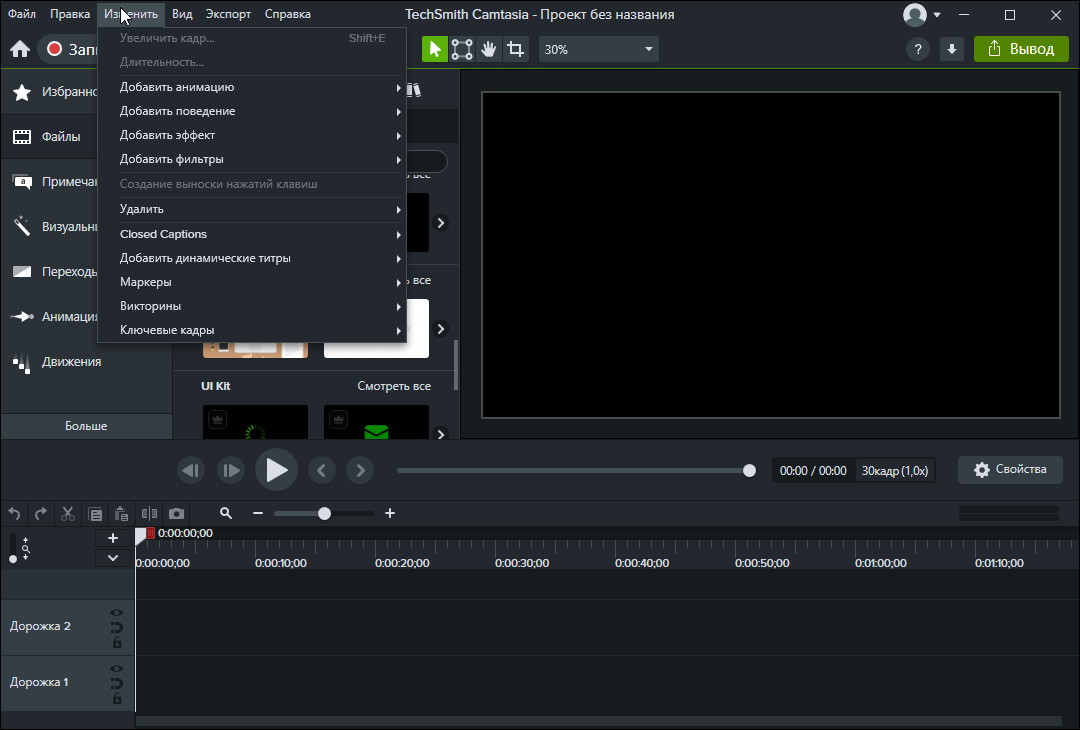Play the video preview
The image size is (1080, 730).
276,470
